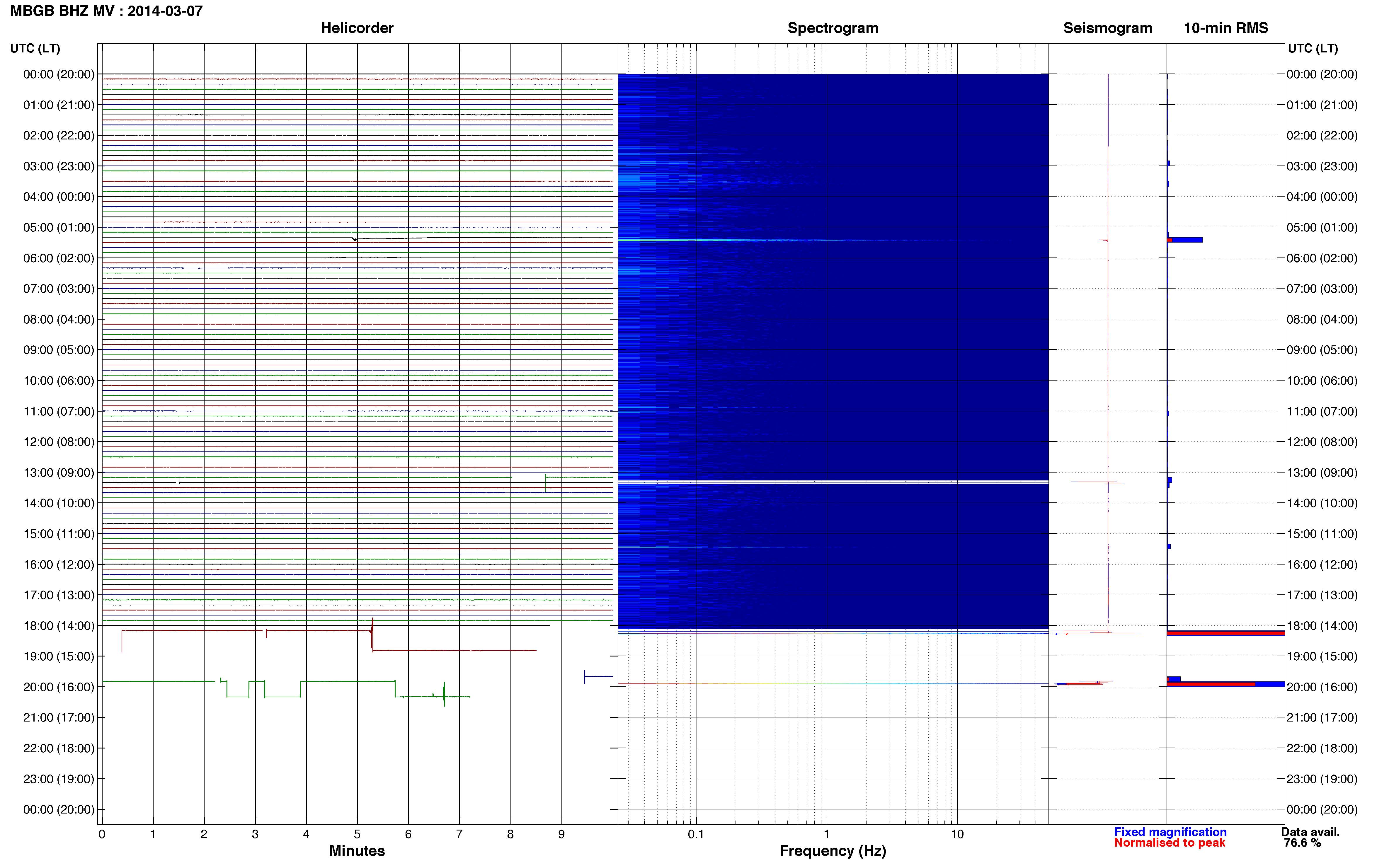Click the 'Seismogram' panel heading
Screen dimensions: 1389x868
pos(1108,28)
